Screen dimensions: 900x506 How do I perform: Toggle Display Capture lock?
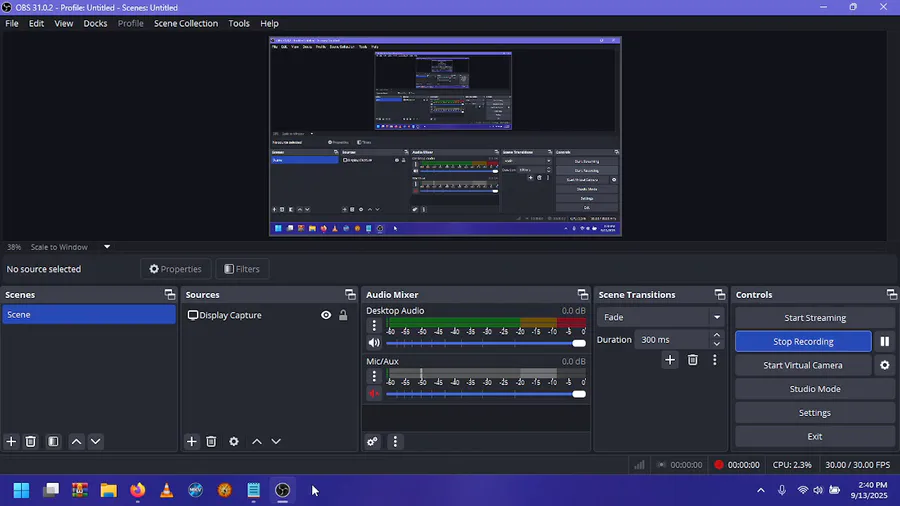click(343, 315)
